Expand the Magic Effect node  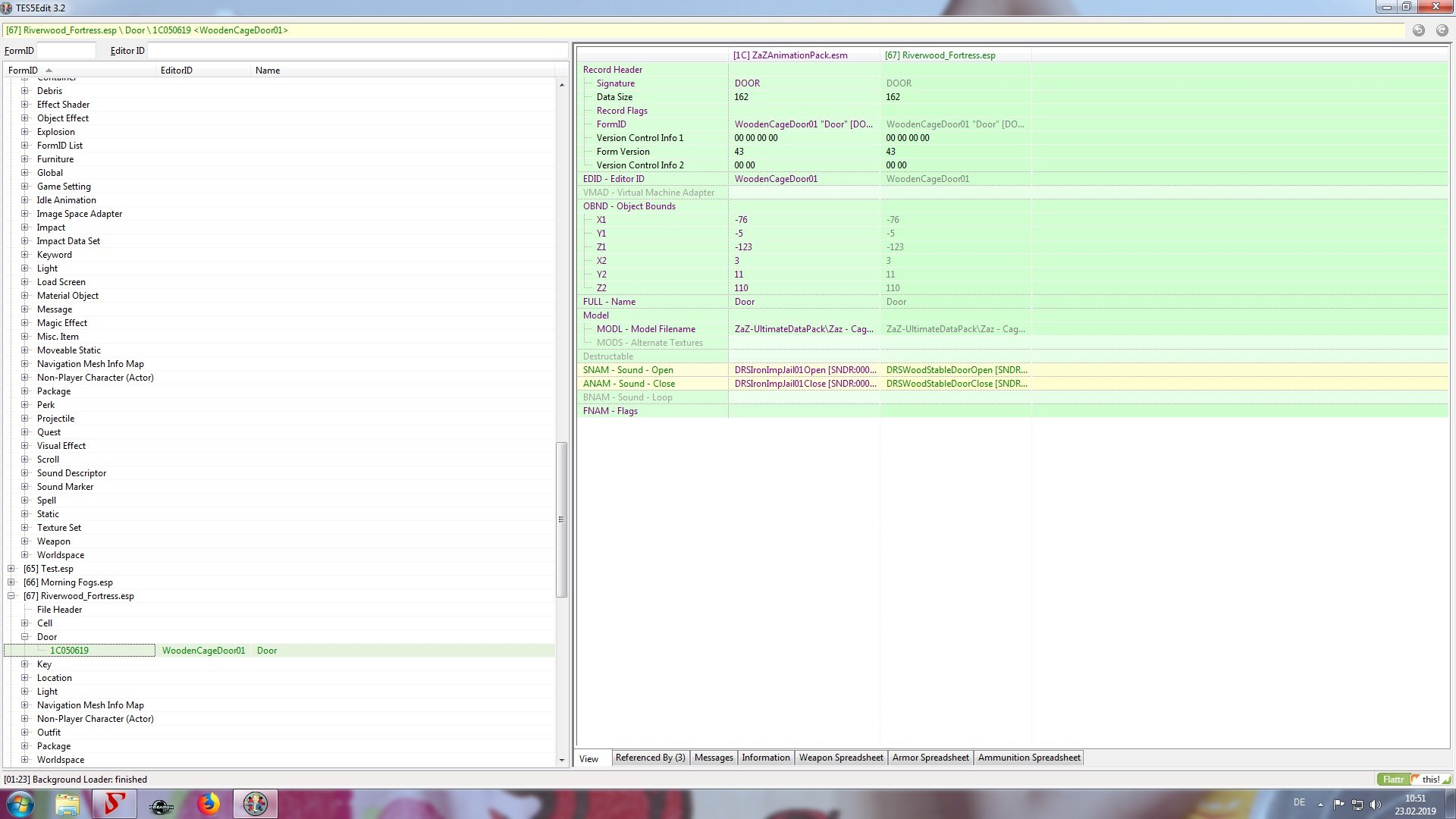(25, 323)
